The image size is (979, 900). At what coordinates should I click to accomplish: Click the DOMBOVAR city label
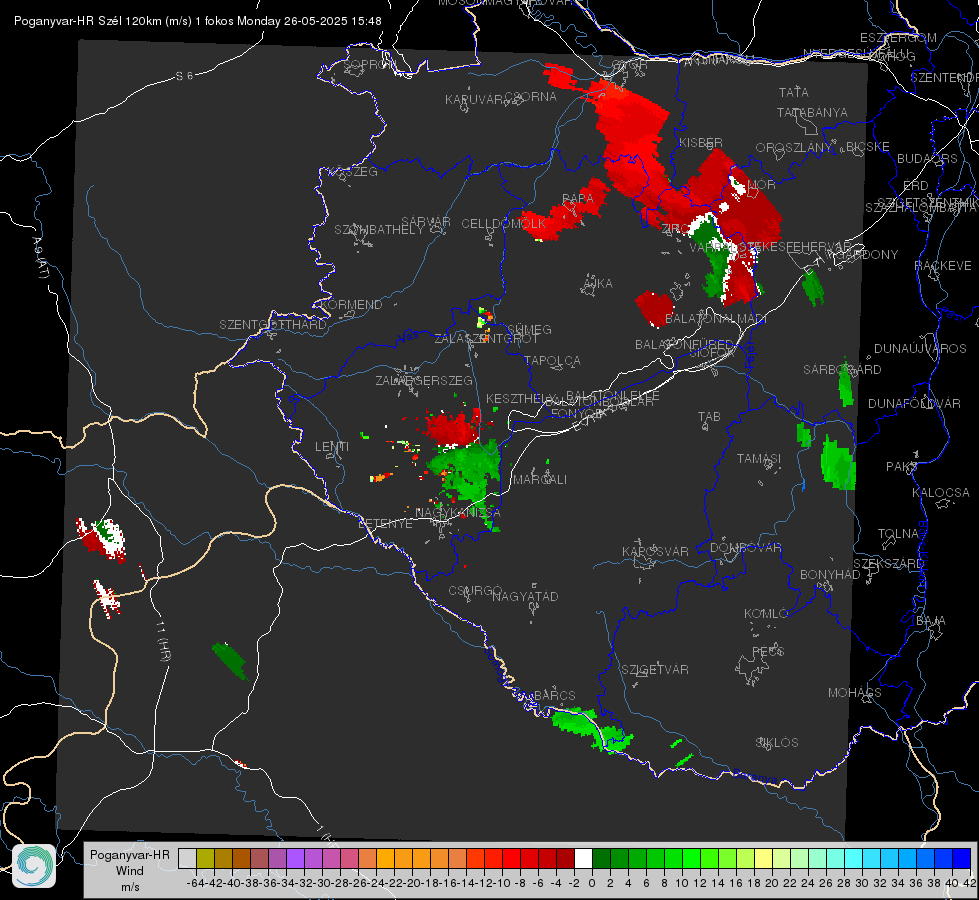(x=745, y=548)
